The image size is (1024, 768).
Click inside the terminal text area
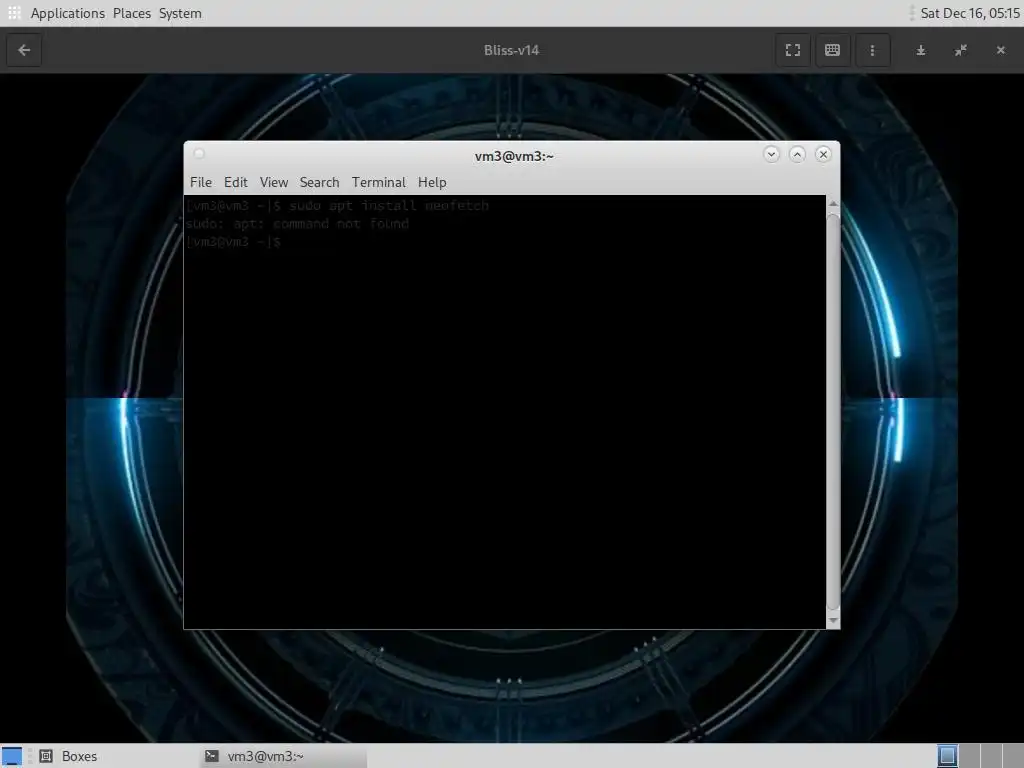click(505, 412)
